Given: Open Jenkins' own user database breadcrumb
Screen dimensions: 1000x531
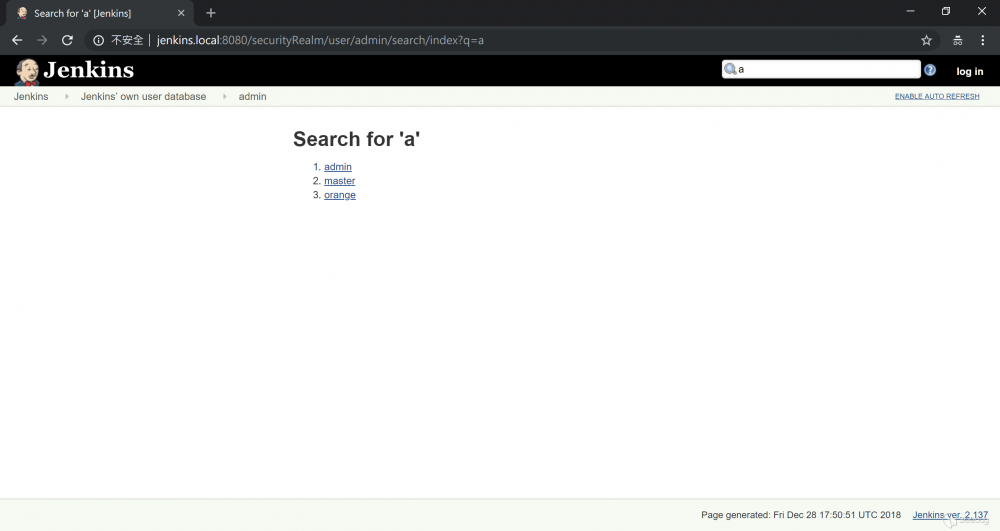Looking at the screenshot, I should click(x=143, y=96).
